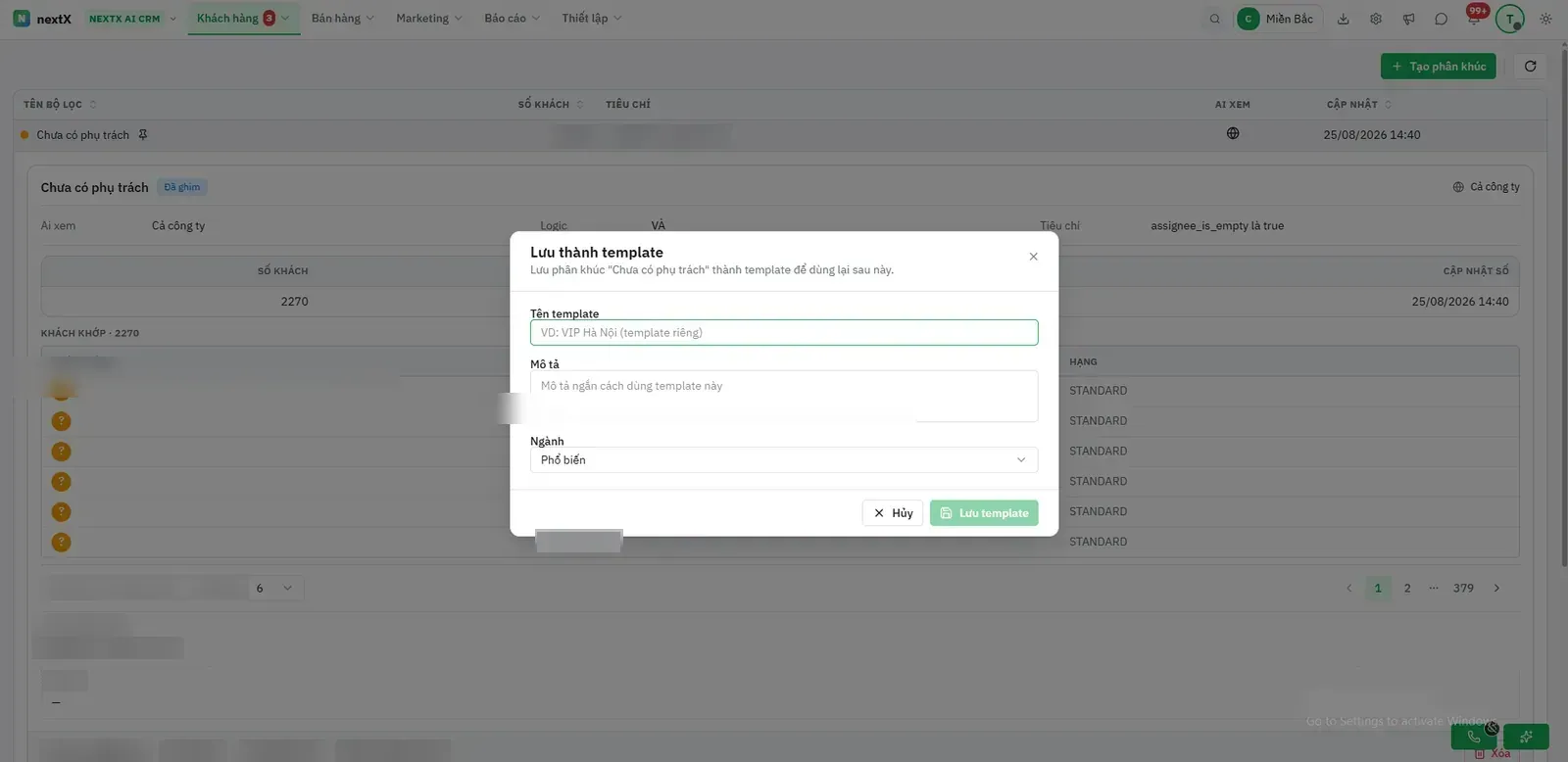The image size is (1568, 762).
Task: Click the Đã ghim badge
Action: pos(182,187)
